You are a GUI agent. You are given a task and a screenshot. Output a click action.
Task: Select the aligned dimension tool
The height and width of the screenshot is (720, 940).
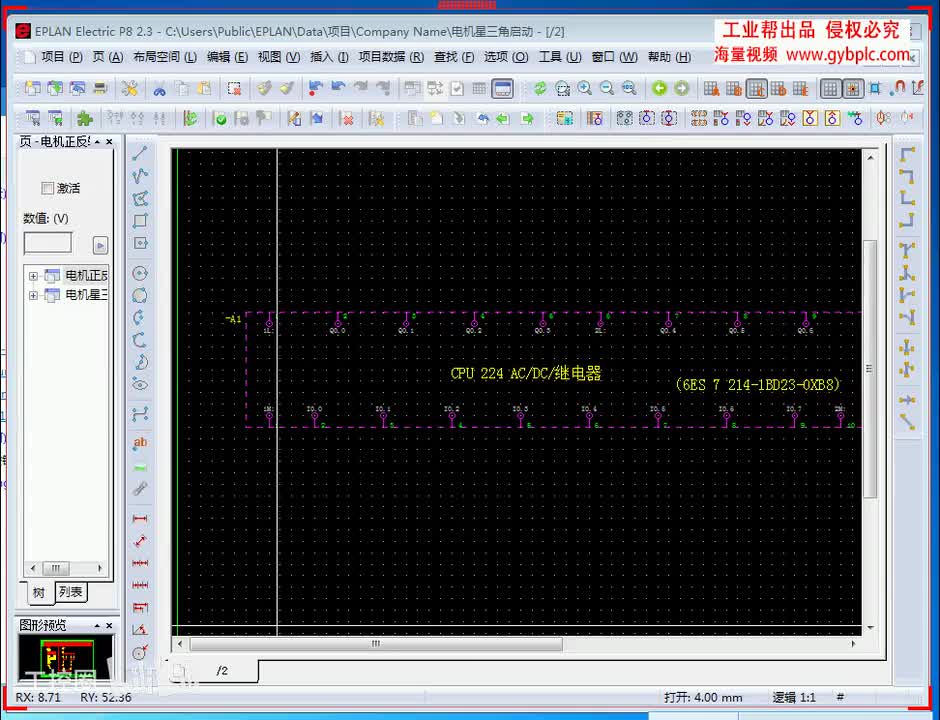coord(140,541)
